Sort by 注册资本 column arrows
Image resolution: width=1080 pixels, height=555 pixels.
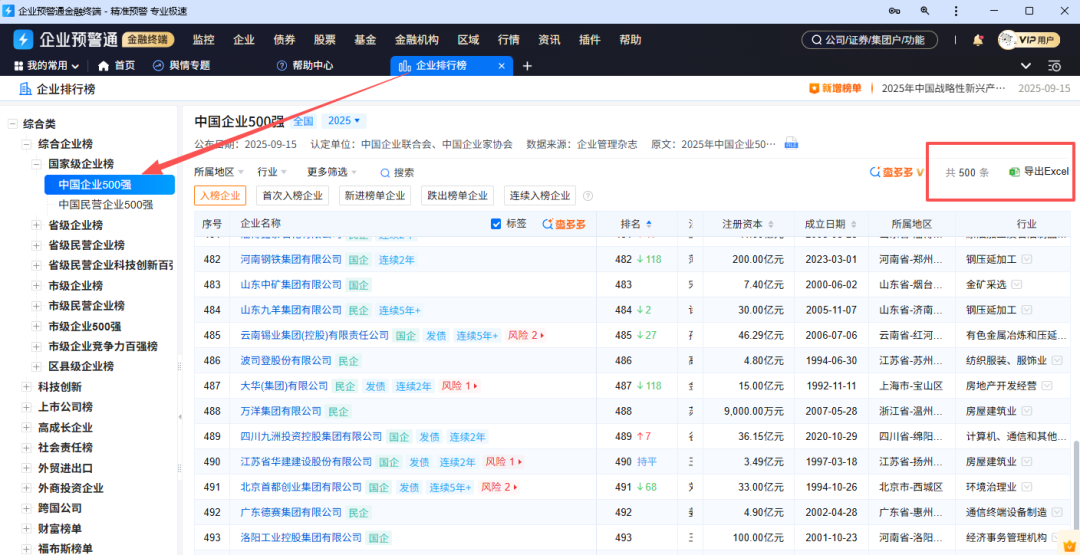(770, 224)
